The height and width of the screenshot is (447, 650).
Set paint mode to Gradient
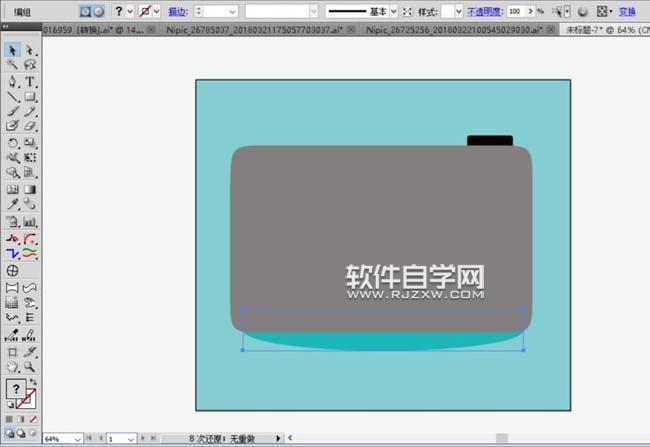(21, 419)
